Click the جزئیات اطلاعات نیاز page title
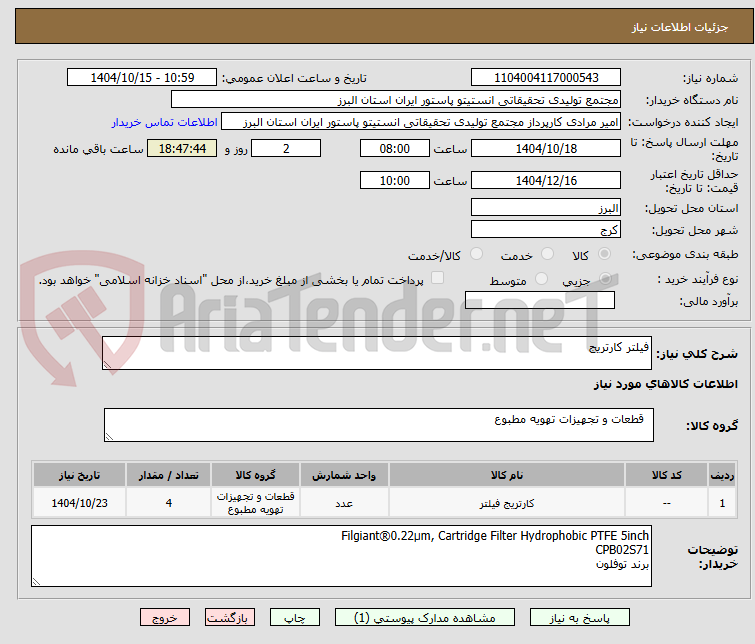Screen dimensions: 755x644 tap(680, 27)
